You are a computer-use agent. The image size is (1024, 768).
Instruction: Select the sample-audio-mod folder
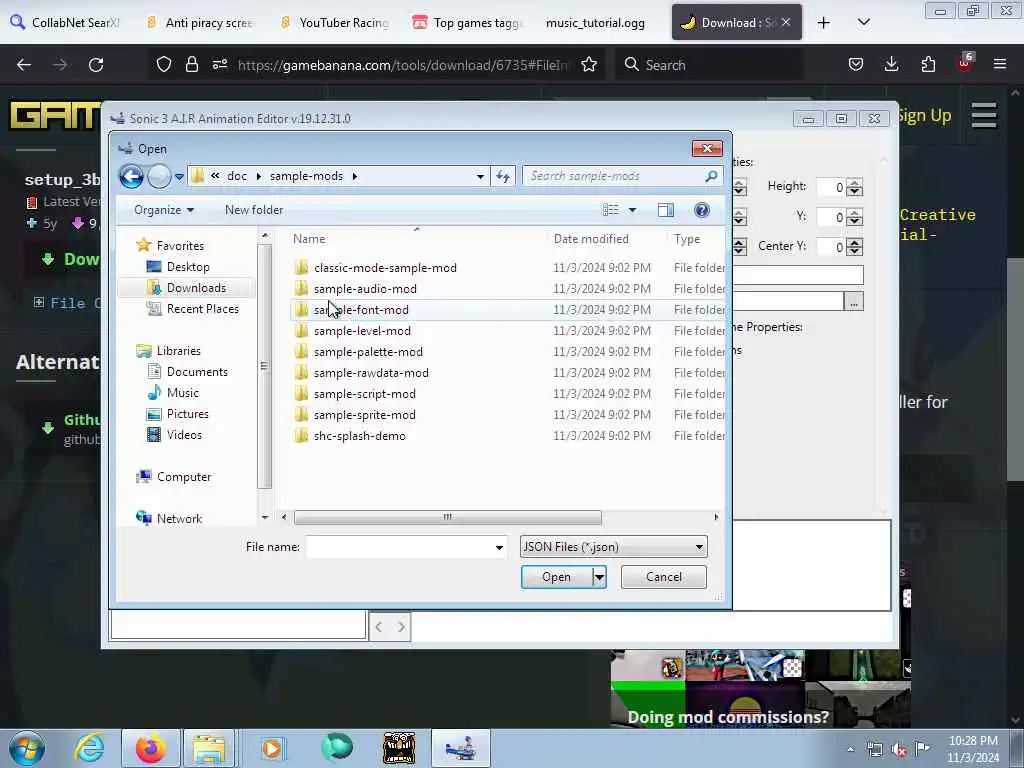(x=365, y=289)
